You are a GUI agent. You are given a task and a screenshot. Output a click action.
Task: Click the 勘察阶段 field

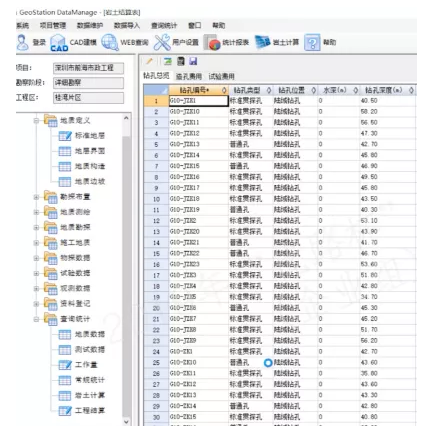click(88, 83)
